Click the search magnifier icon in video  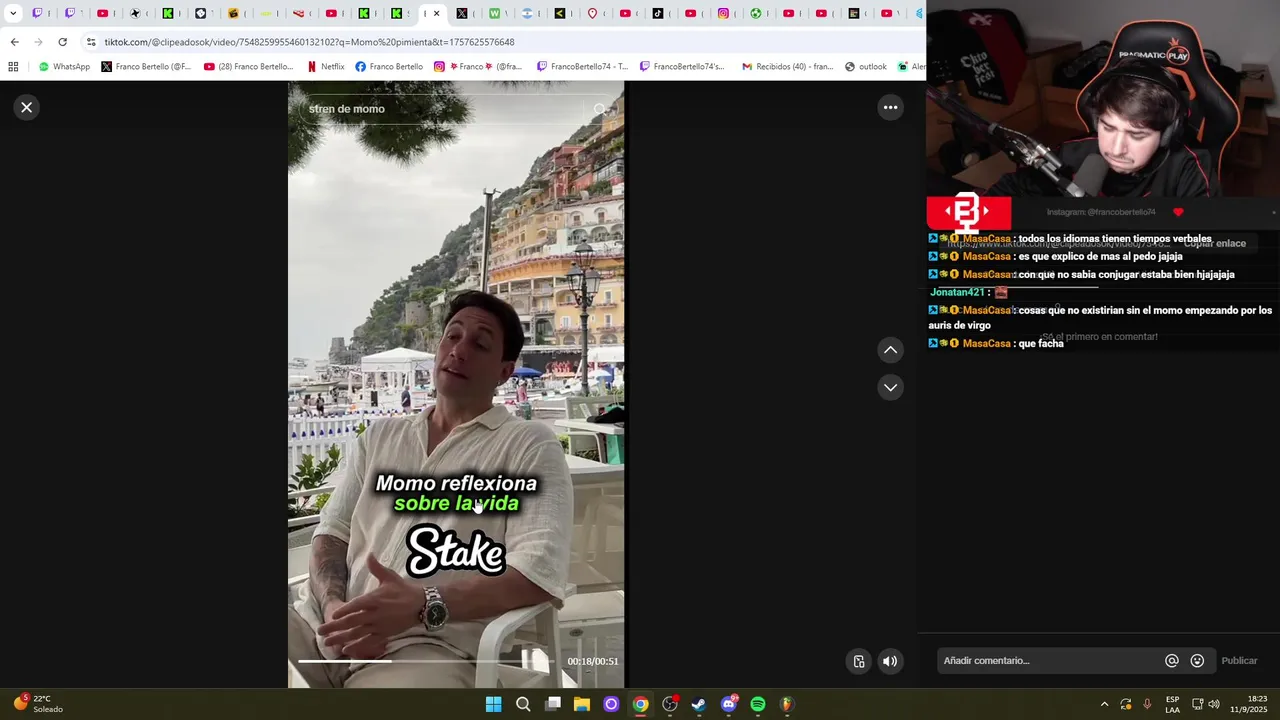(600, 109)
